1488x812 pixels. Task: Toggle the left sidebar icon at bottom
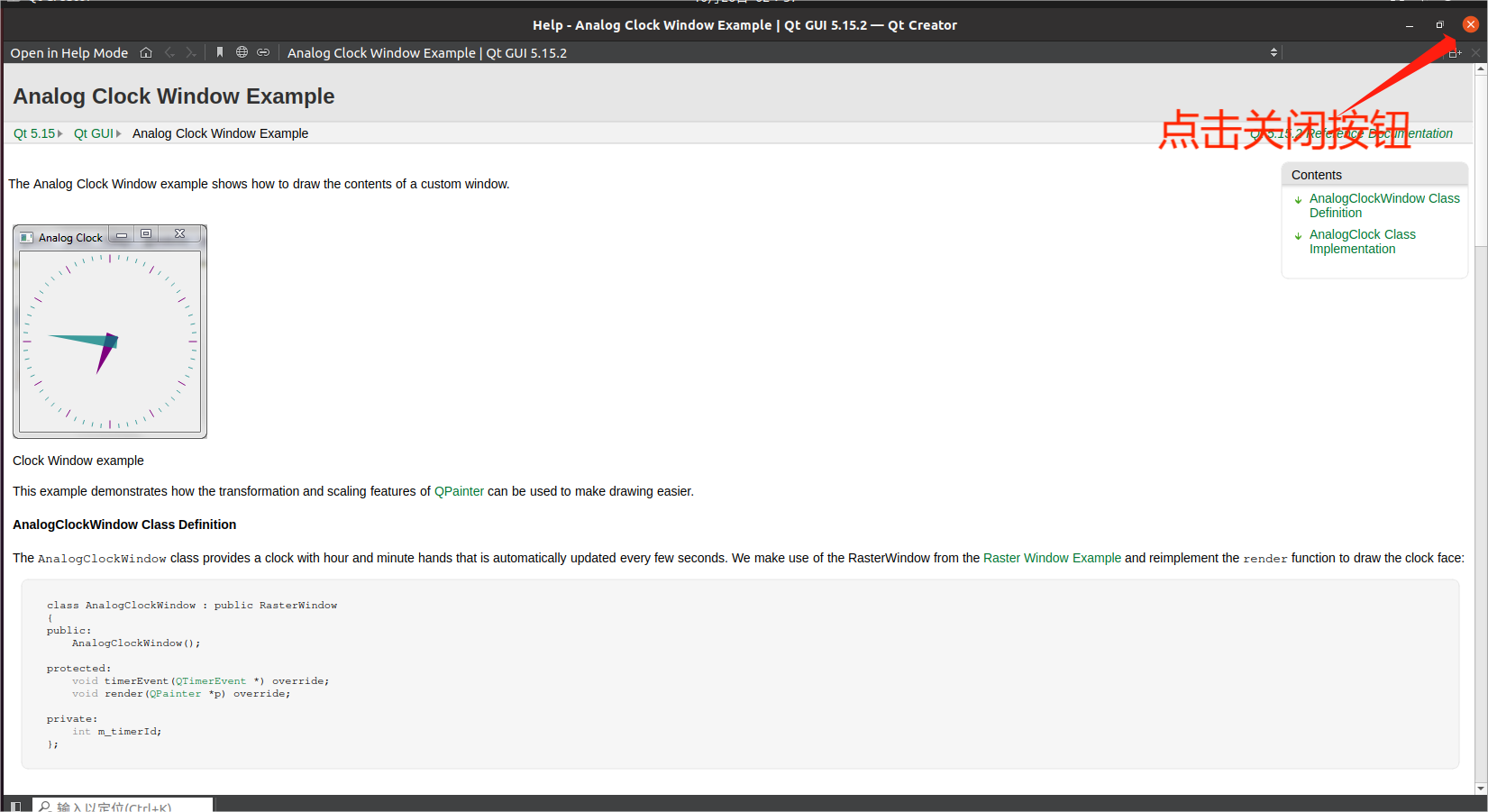(x=15, y=806)
